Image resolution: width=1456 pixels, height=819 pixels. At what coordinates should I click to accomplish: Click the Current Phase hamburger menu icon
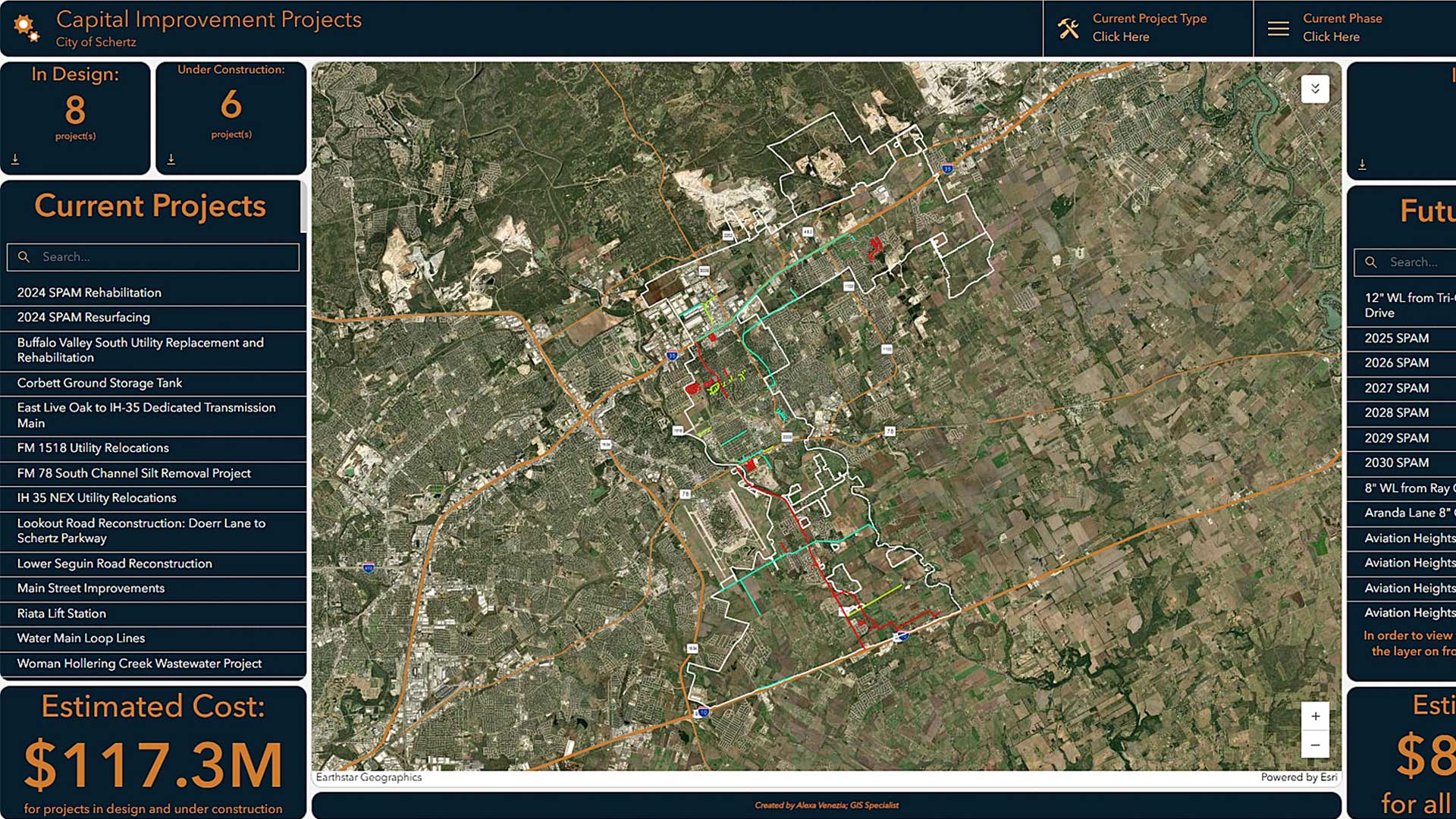click(x=1278, y=29)
